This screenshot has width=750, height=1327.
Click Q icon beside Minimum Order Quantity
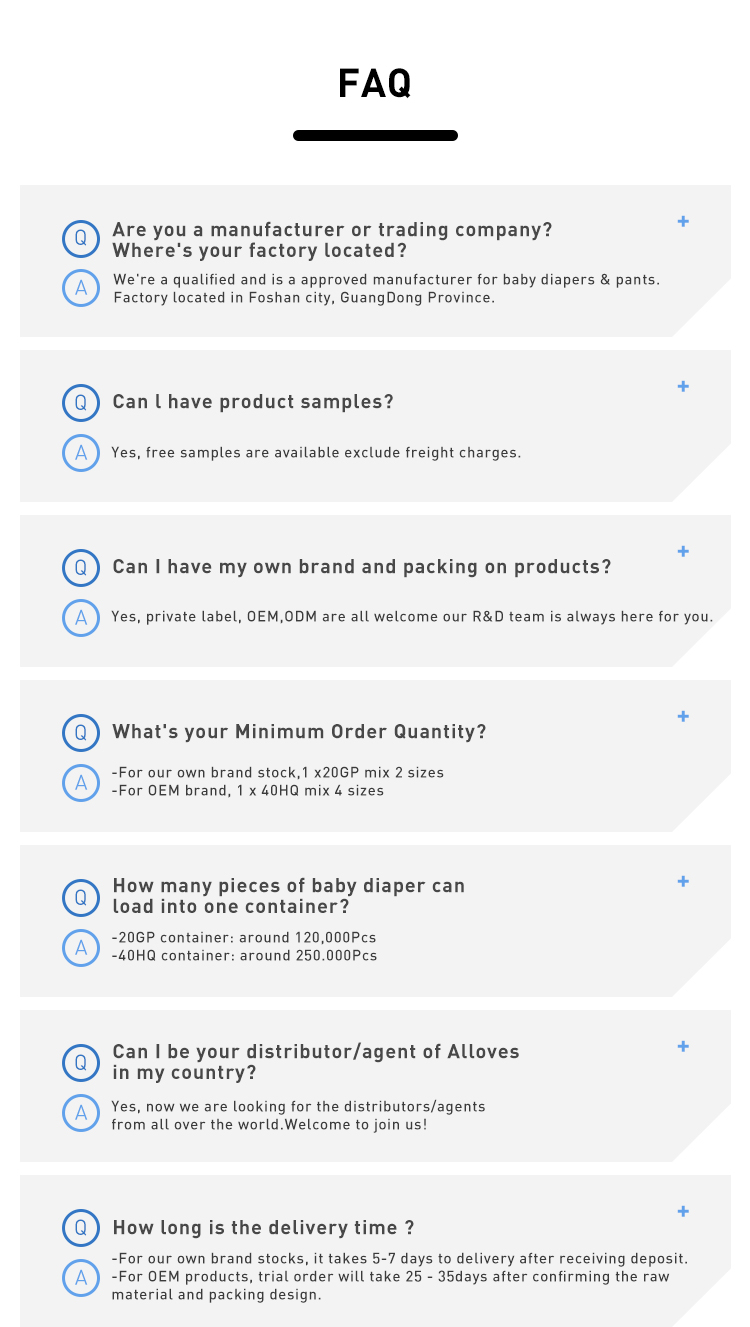point(81,733)
